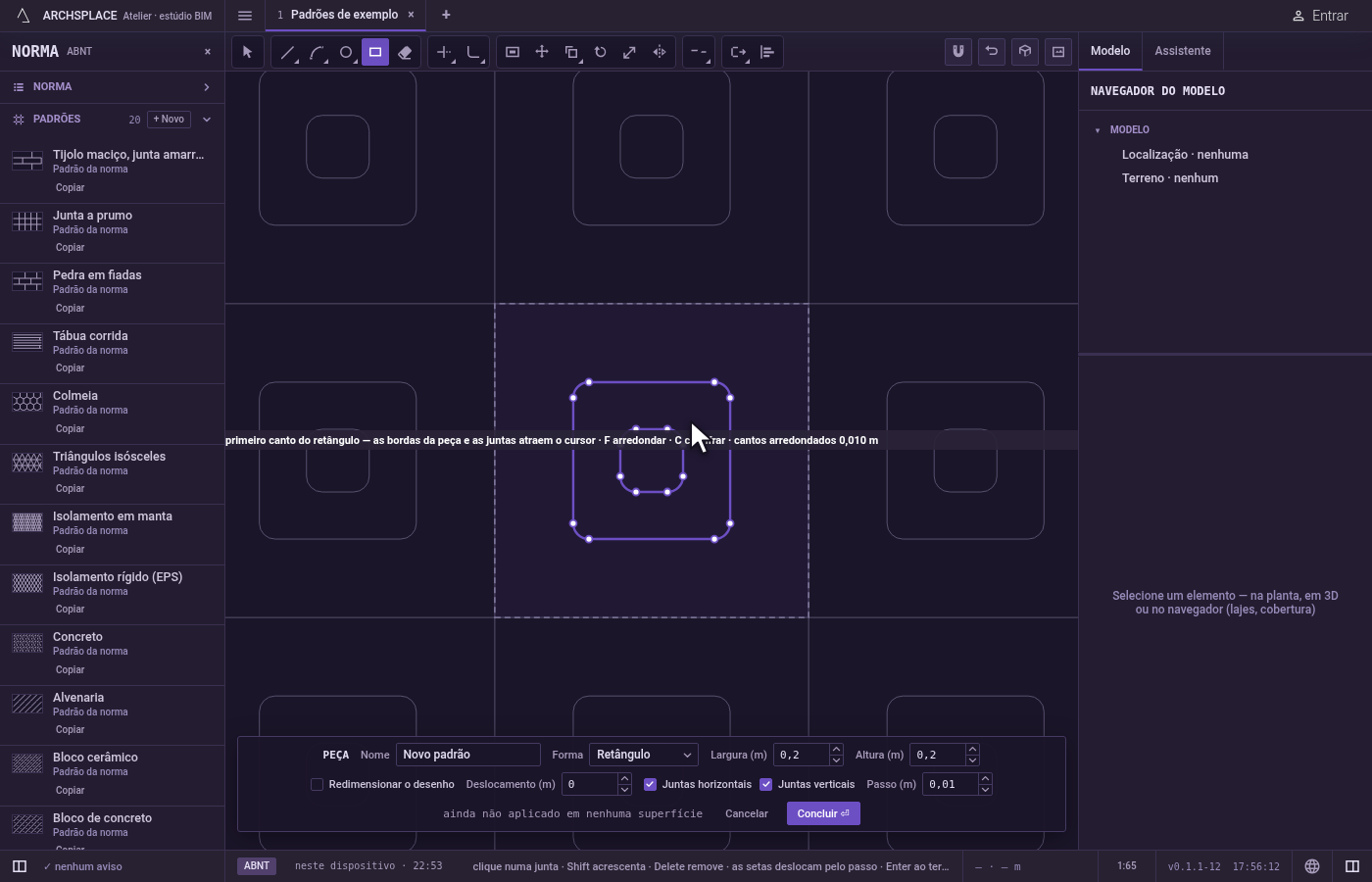Image resolution: width=1372 pixels, height=882 pixels.
Task: Collapse the MODELO tree node
Action: pos(1098,130)
